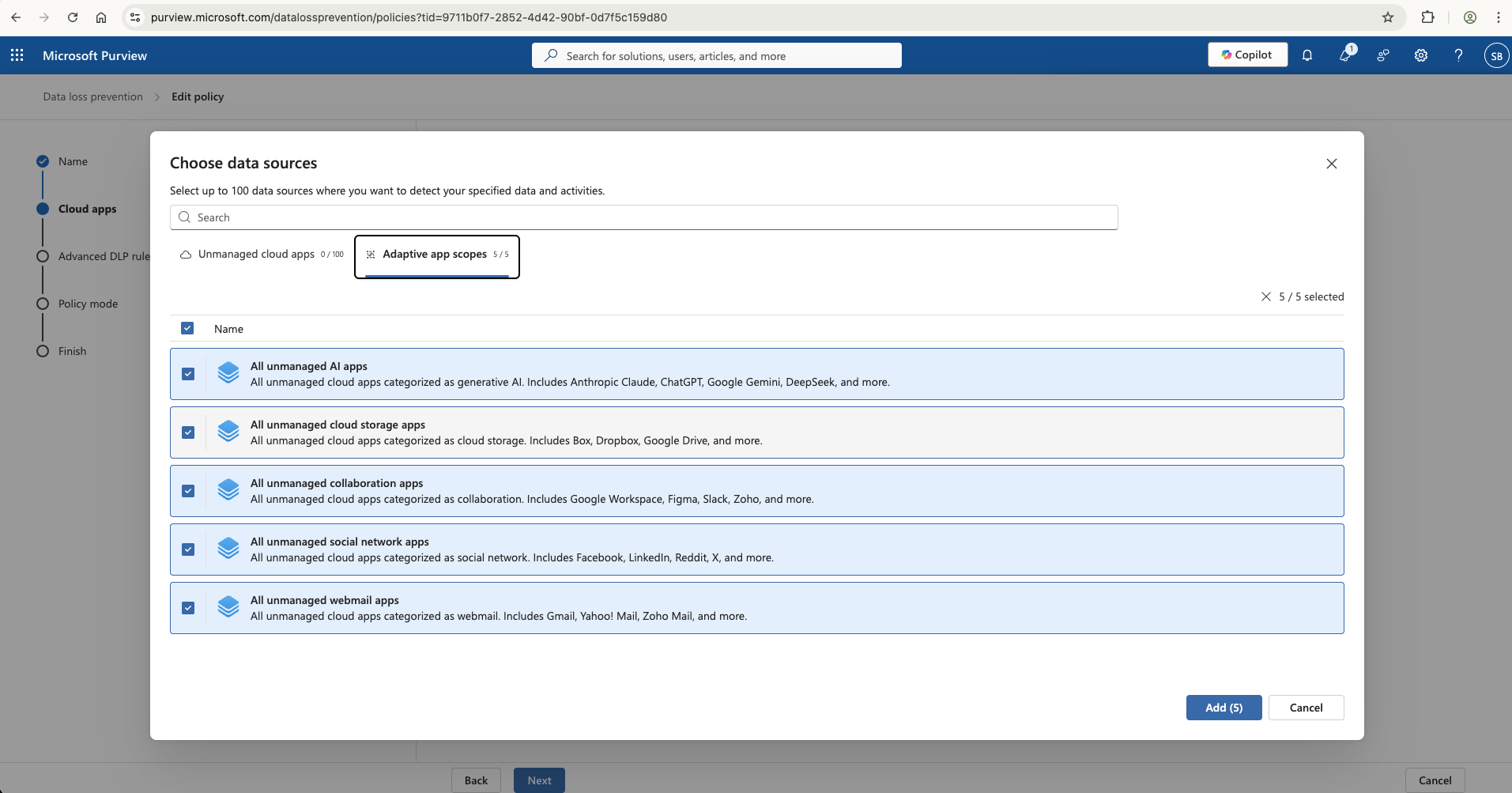View site information icon in address bar
Image resolution: width=1512 pixels, height=793 pixels.
point(135,17)
